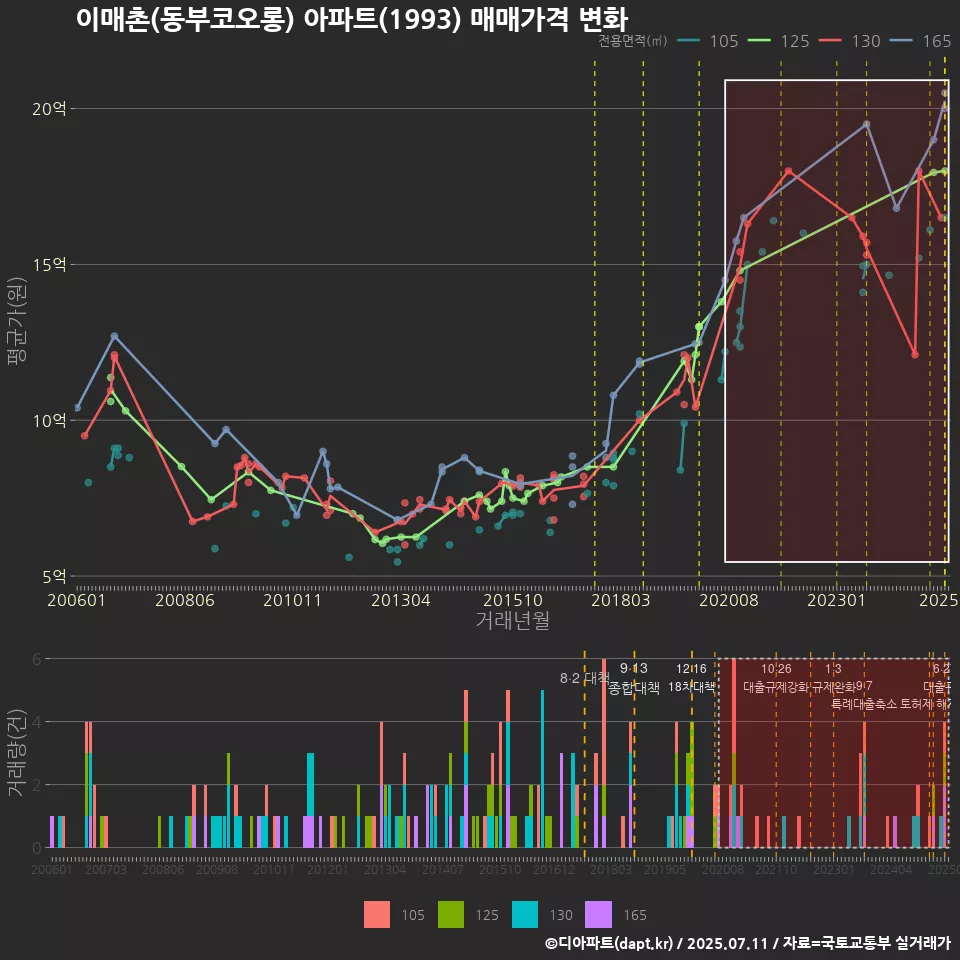Click the purple 165 swatch in bottom legend
Image resolution: width=960 pixels, height=960 pixels.
coord(598,915)
